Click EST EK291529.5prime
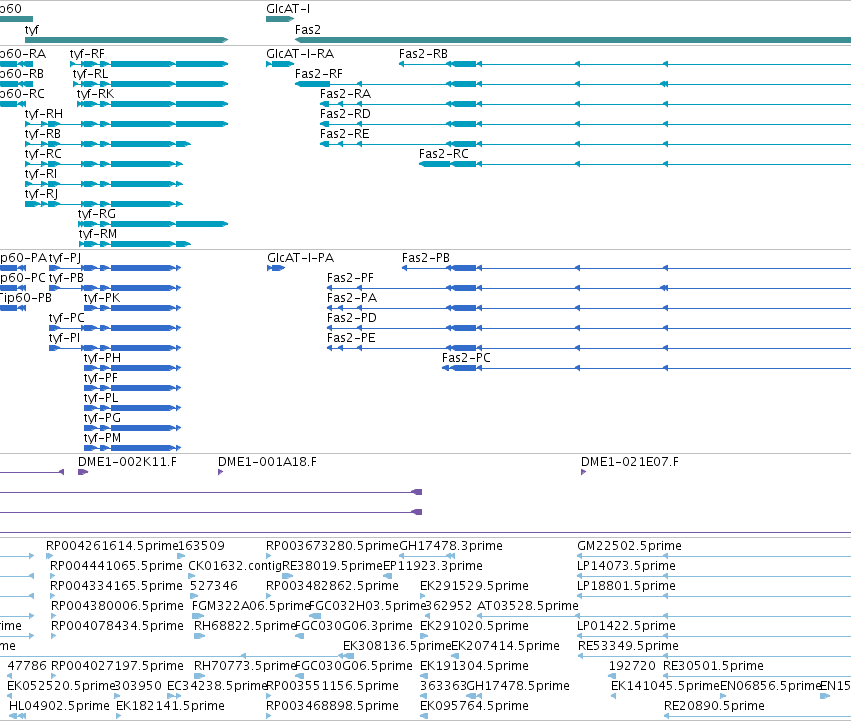The image size is (851, 721). coord(423,596)
